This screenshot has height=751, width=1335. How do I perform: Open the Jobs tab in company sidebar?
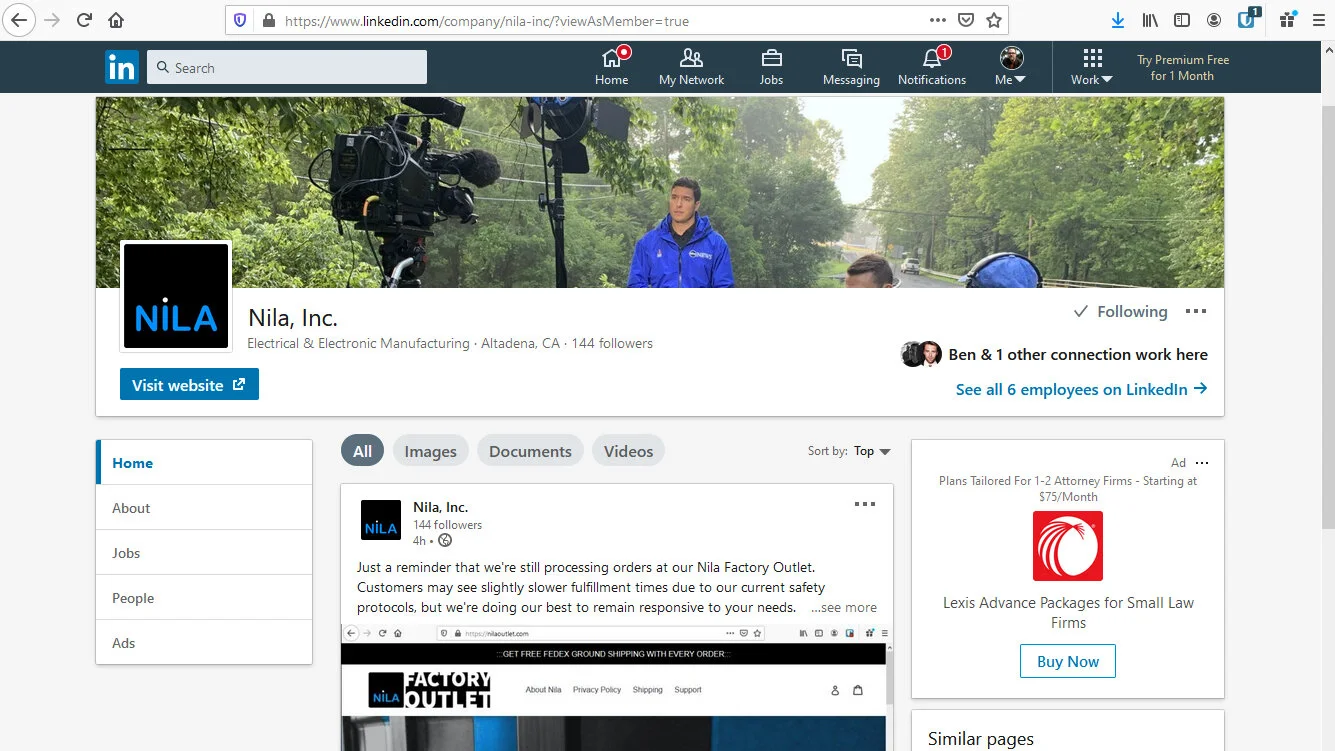[x=204, y=553]
